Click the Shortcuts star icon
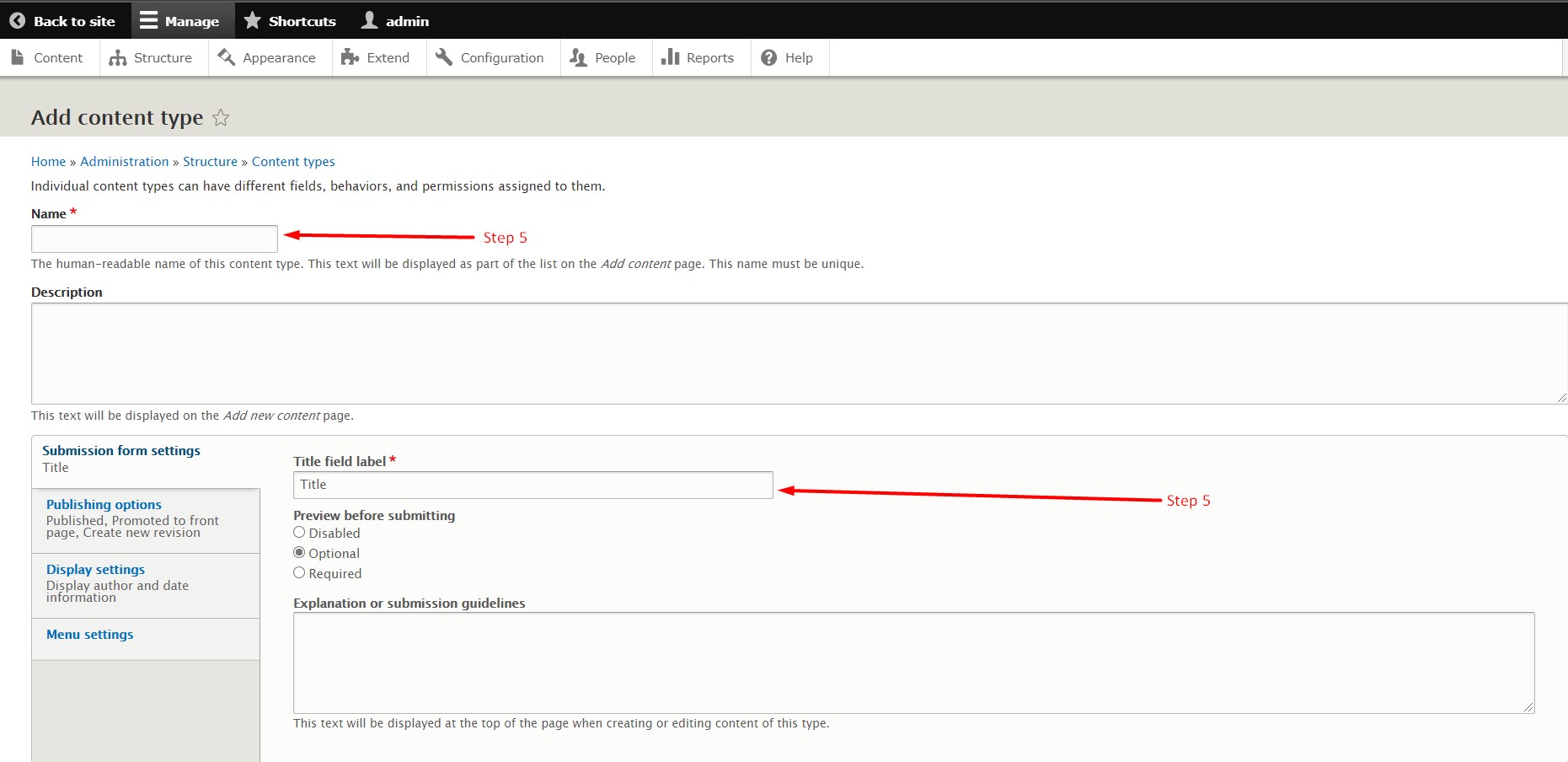This screenshot has width=1568, height=762. coord(252,20)
